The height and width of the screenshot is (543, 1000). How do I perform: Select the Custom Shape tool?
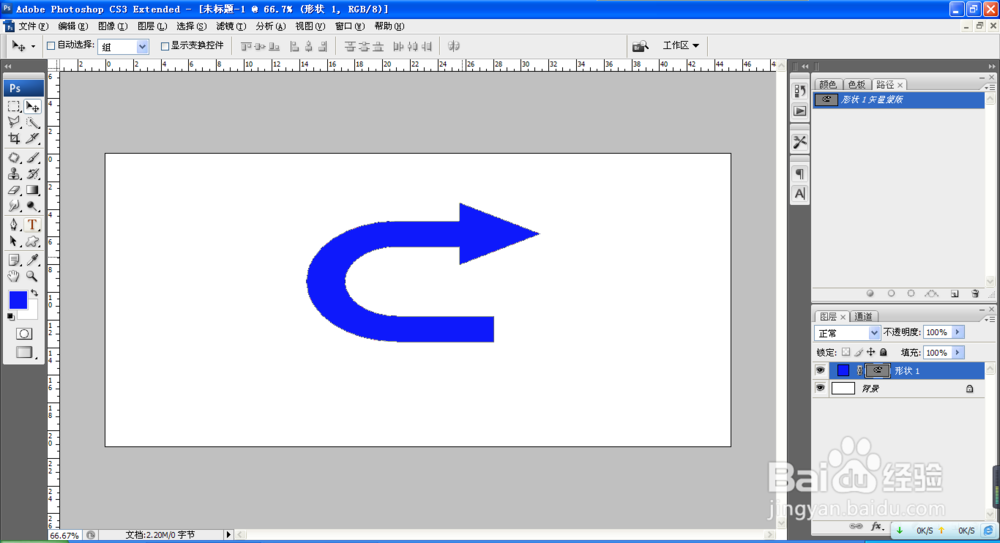(33, 241)
